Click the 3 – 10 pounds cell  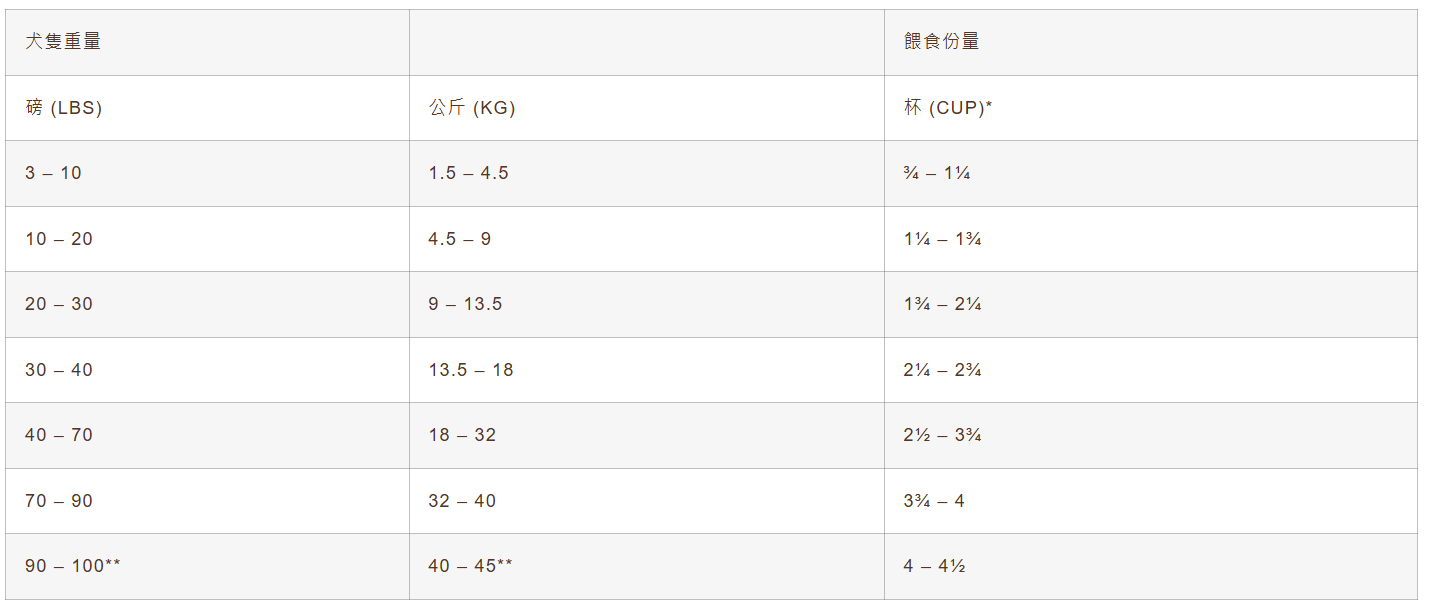click(x=54, y=173)
